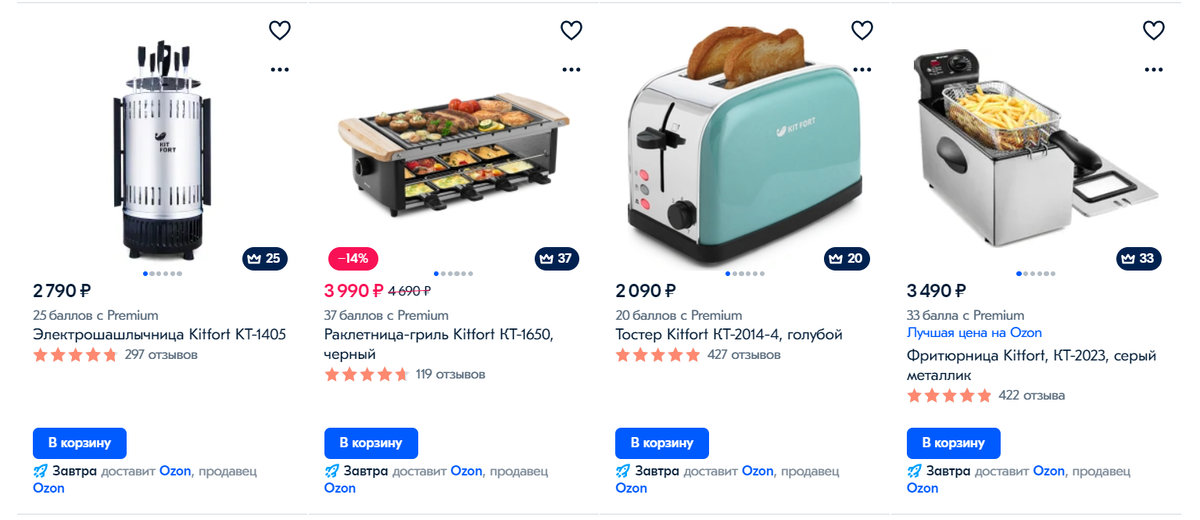This screenshot has height=520, width=1200.
Task: Click the В корзину button under the deep fryer
Action: [x=953, y=443]
